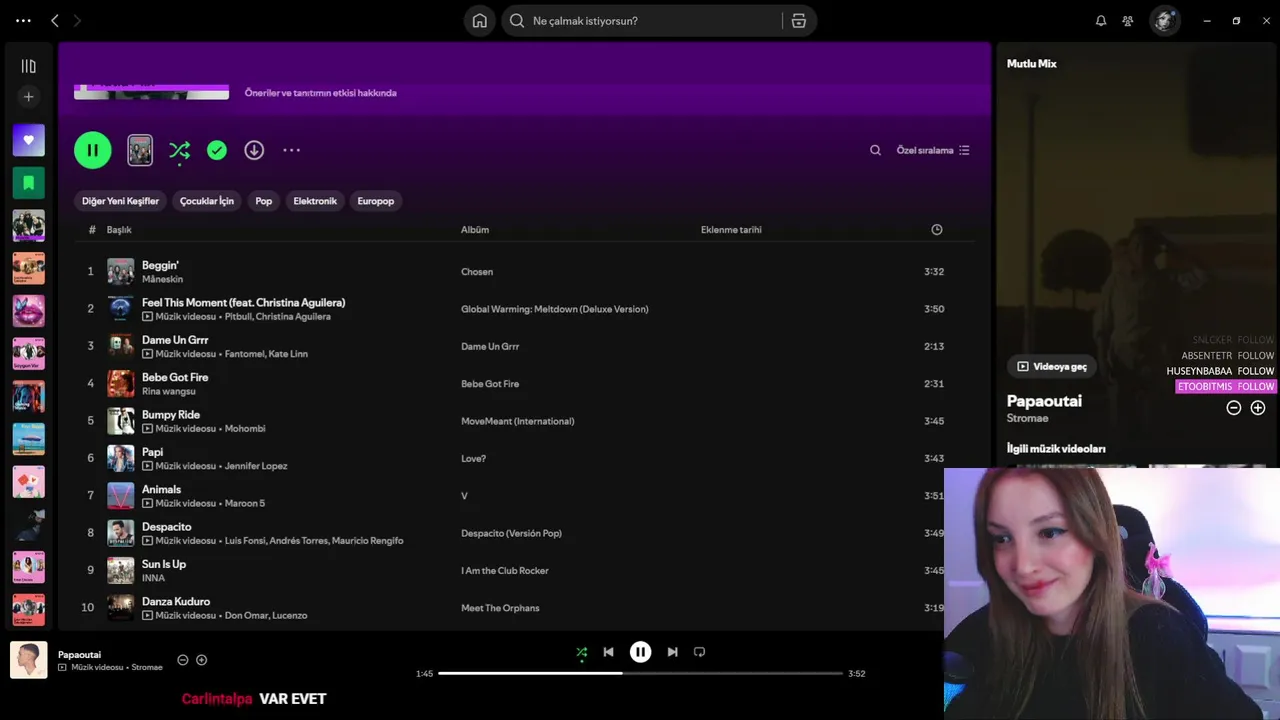Toggle saved-to-library green checkmark

[x=217, y=150]
